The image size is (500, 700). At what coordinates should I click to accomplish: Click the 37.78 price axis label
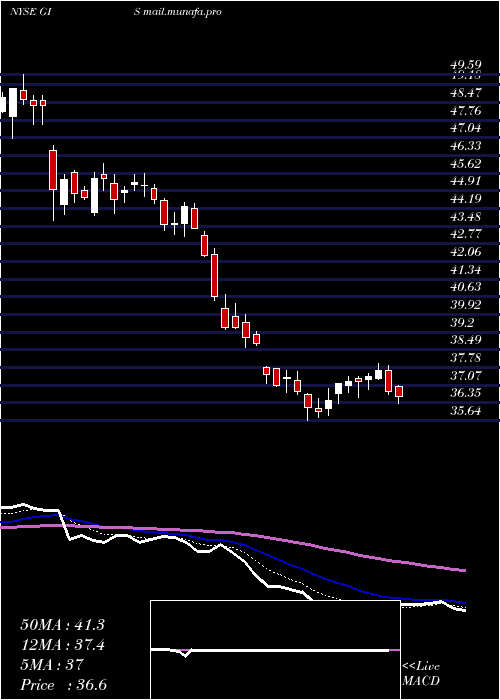click(x=465, y=358)
